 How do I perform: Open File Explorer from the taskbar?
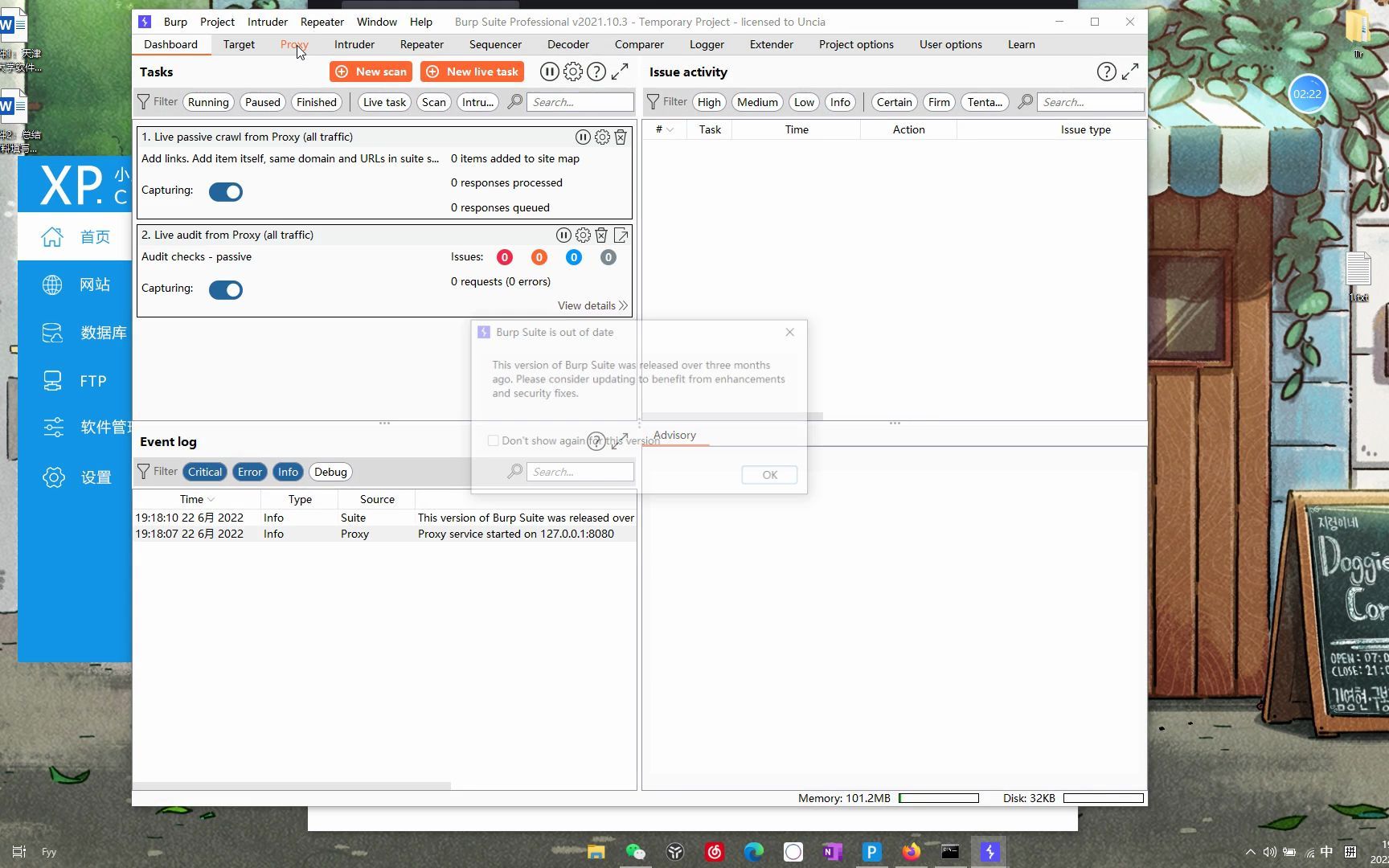(596, 852)
